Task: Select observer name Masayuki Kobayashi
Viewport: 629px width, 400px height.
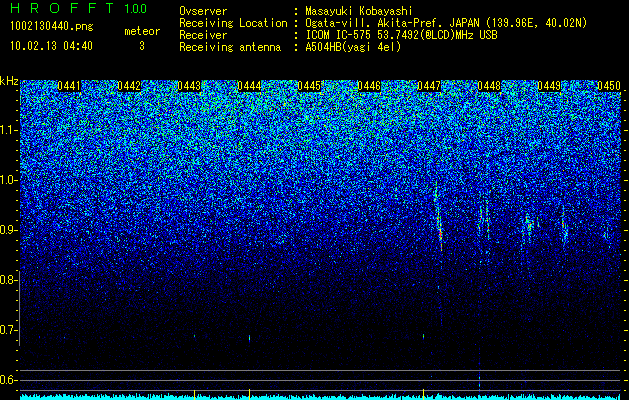Action: (x=359, y=11)
